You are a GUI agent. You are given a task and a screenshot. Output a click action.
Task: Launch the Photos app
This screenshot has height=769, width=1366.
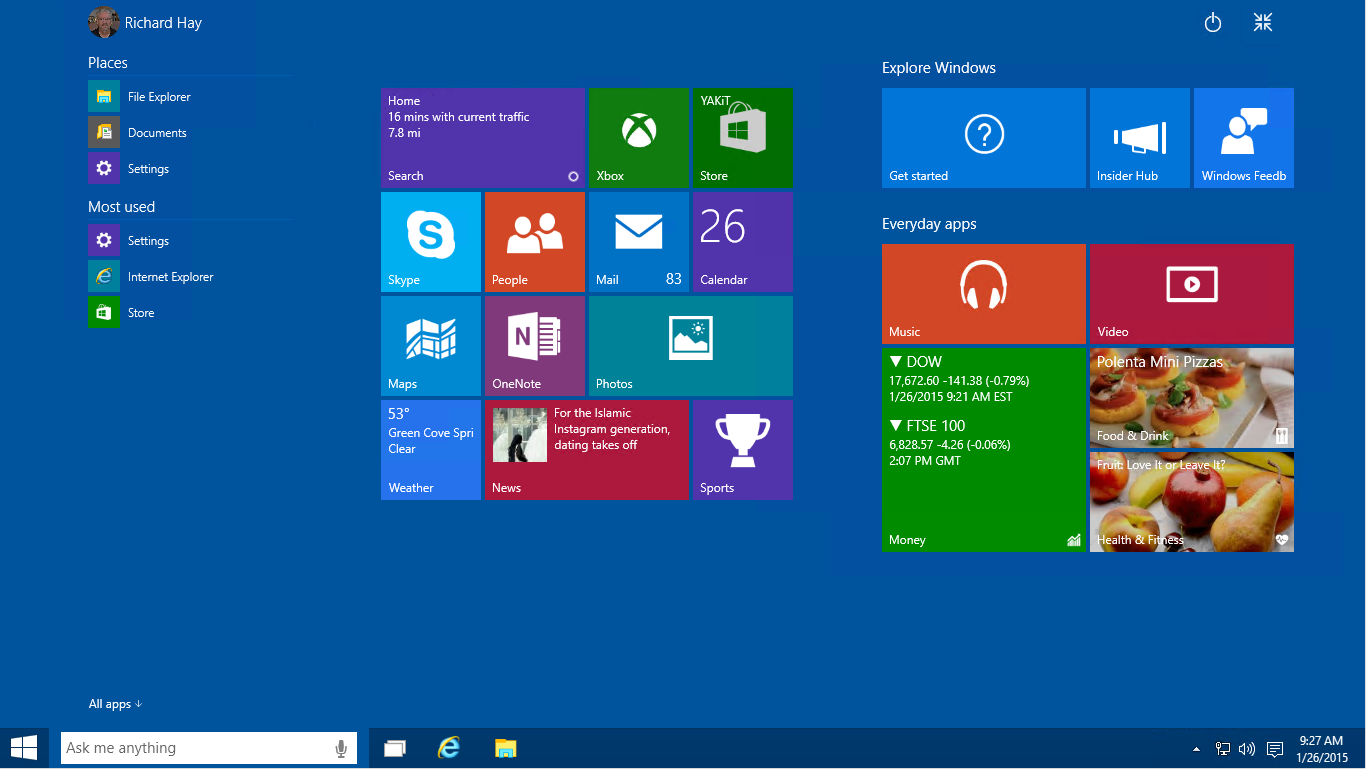click(690, 345)
